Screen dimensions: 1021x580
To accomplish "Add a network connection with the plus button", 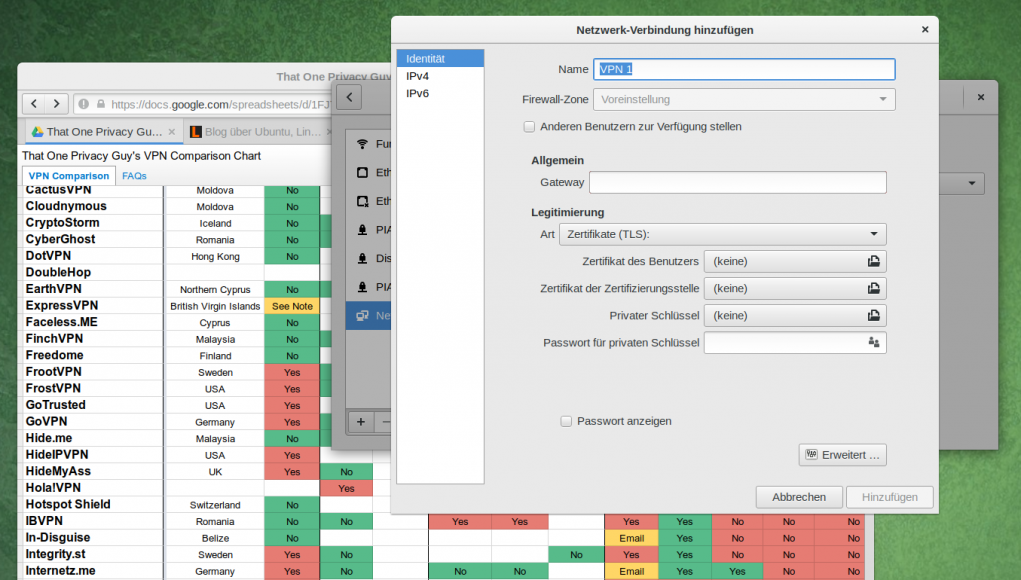I will tap(361, 421).
